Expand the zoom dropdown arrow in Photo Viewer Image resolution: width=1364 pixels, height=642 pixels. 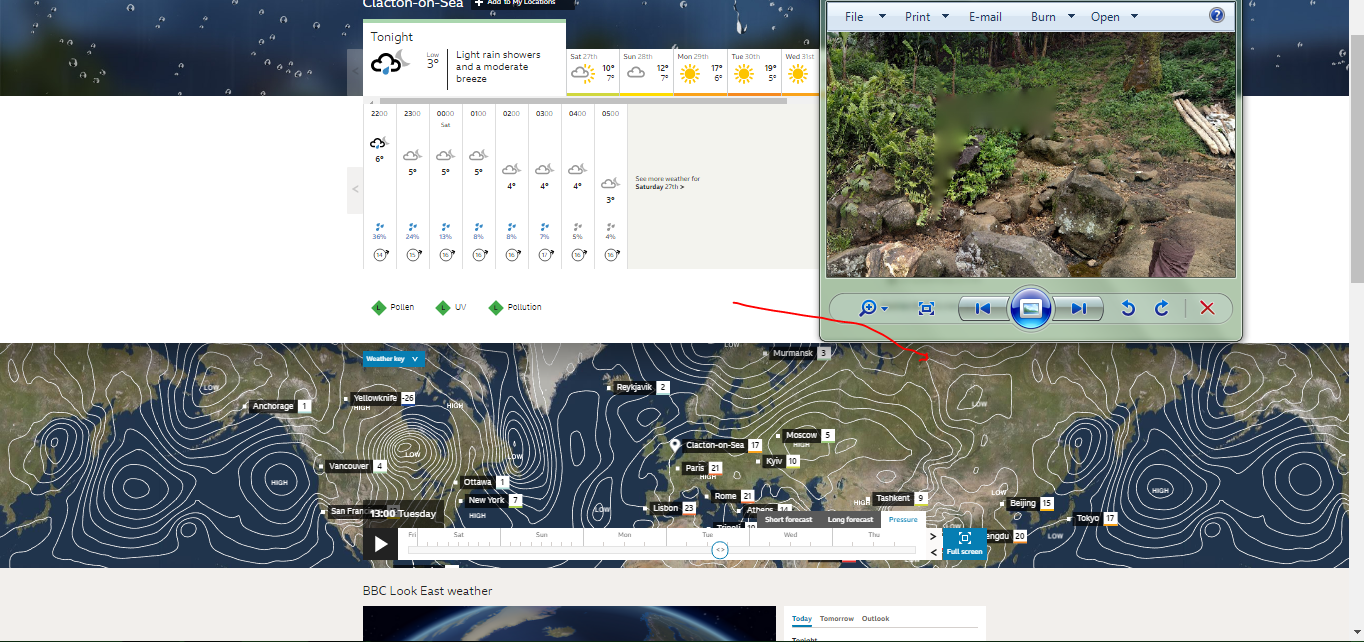(x=885, y=308)
